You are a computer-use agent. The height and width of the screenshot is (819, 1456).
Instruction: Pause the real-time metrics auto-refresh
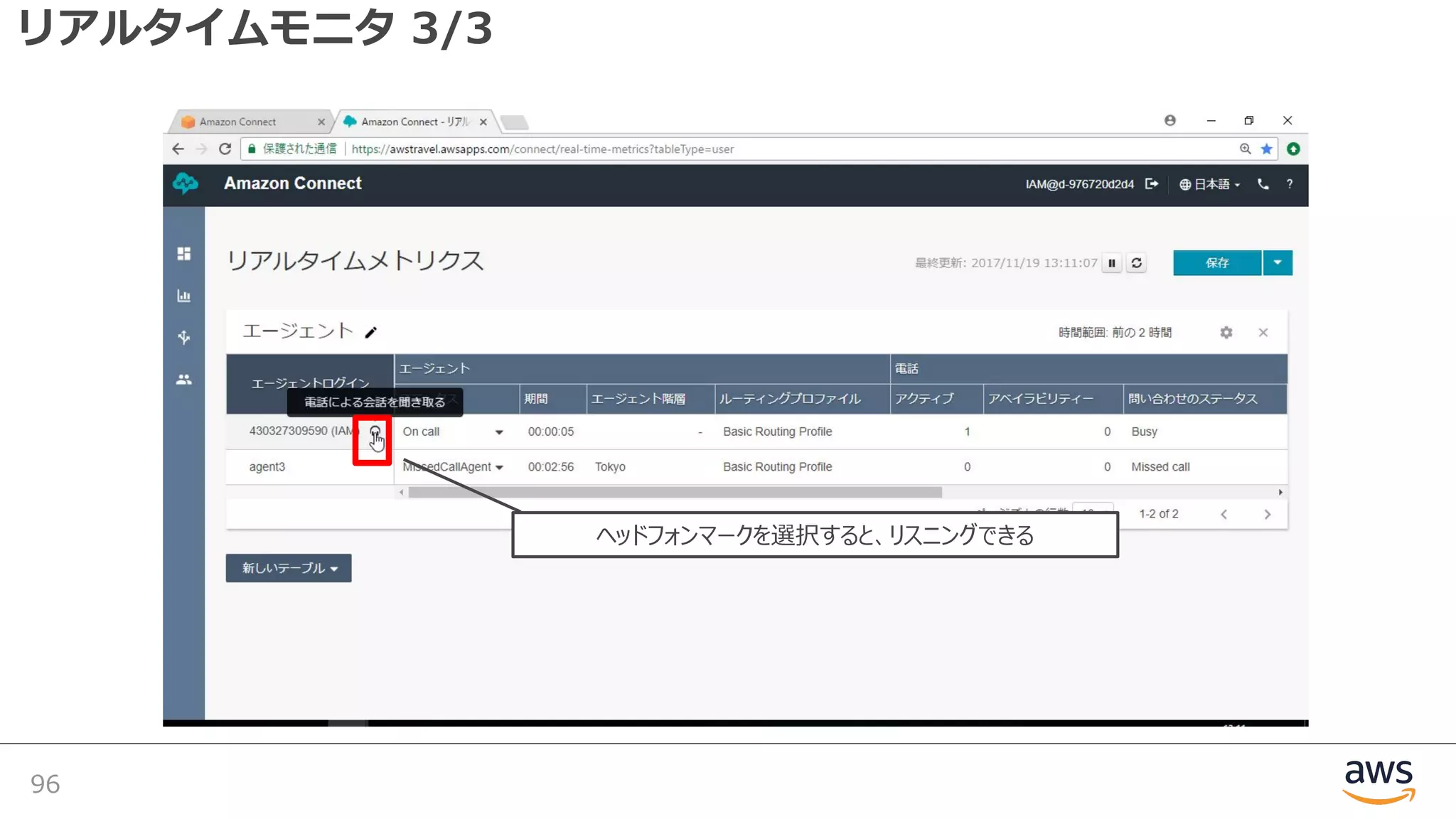(x=1112, y=263)
